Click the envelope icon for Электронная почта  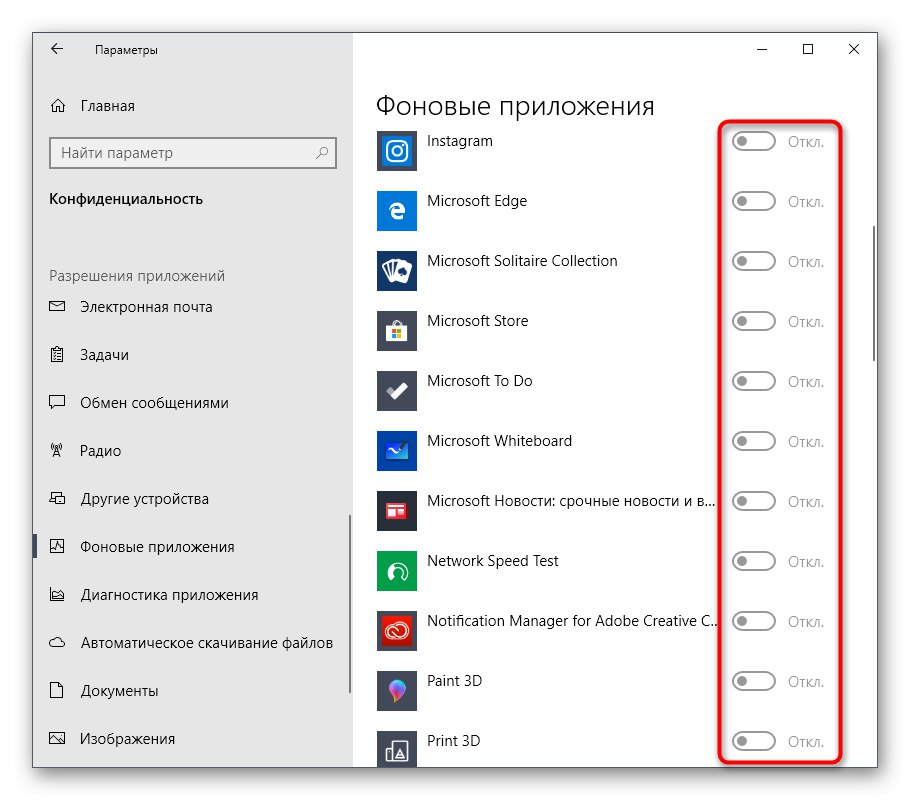(57, 306)
